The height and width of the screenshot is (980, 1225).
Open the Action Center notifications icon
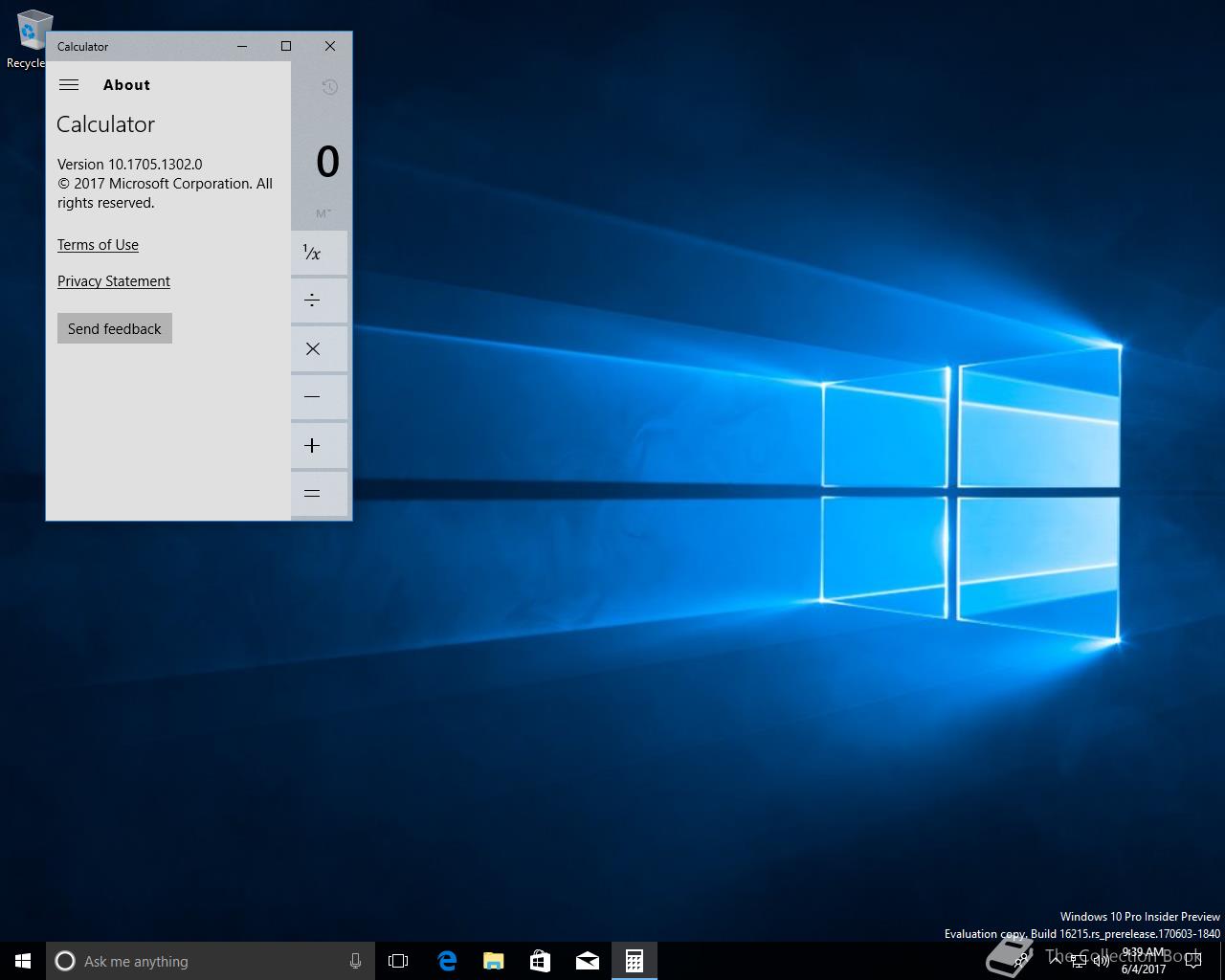[x=1192, y=961]
